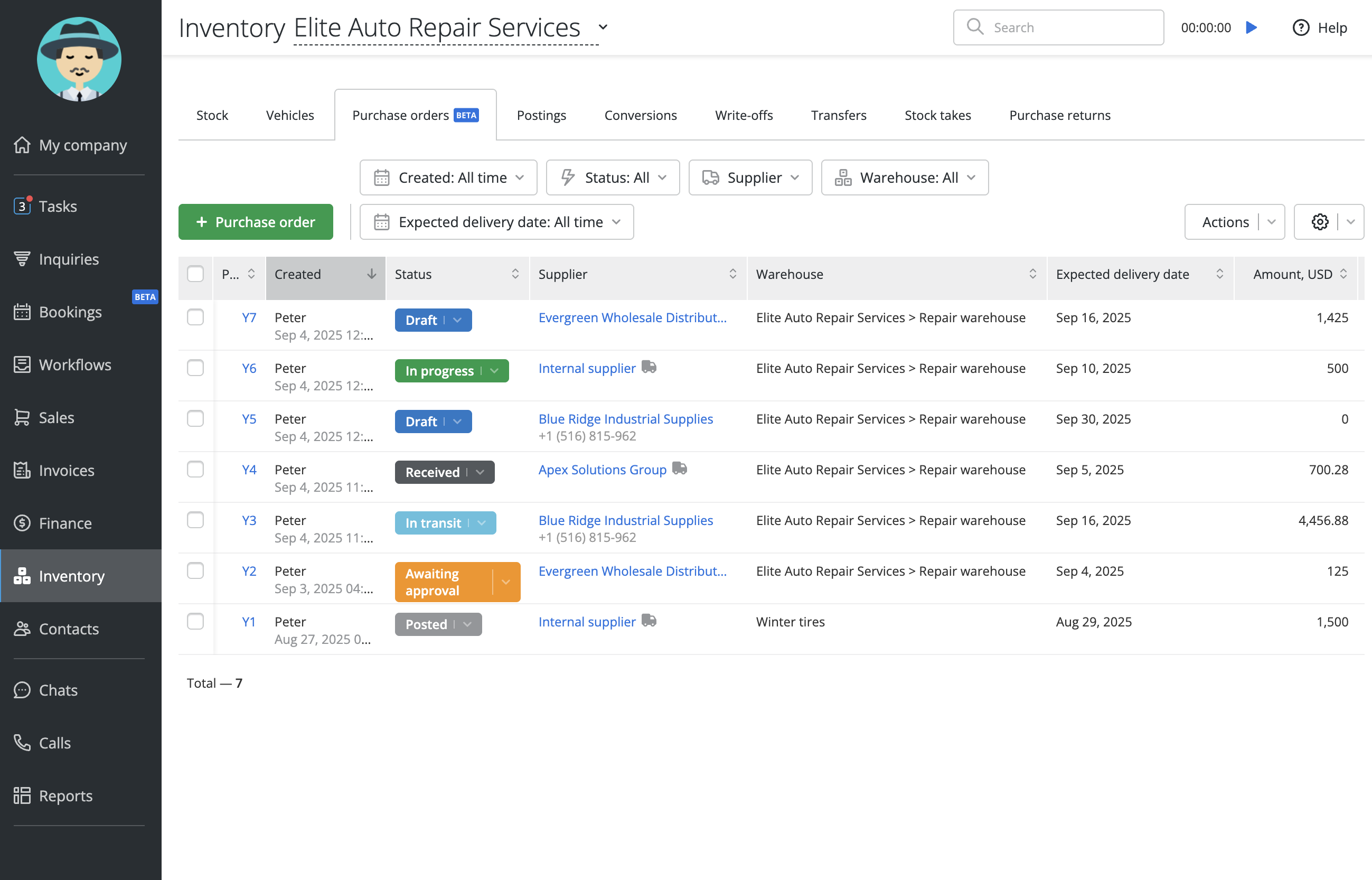Start the timer play button
The width and height of the screenshot is (1372, 880).
(x=1251, y=27)
